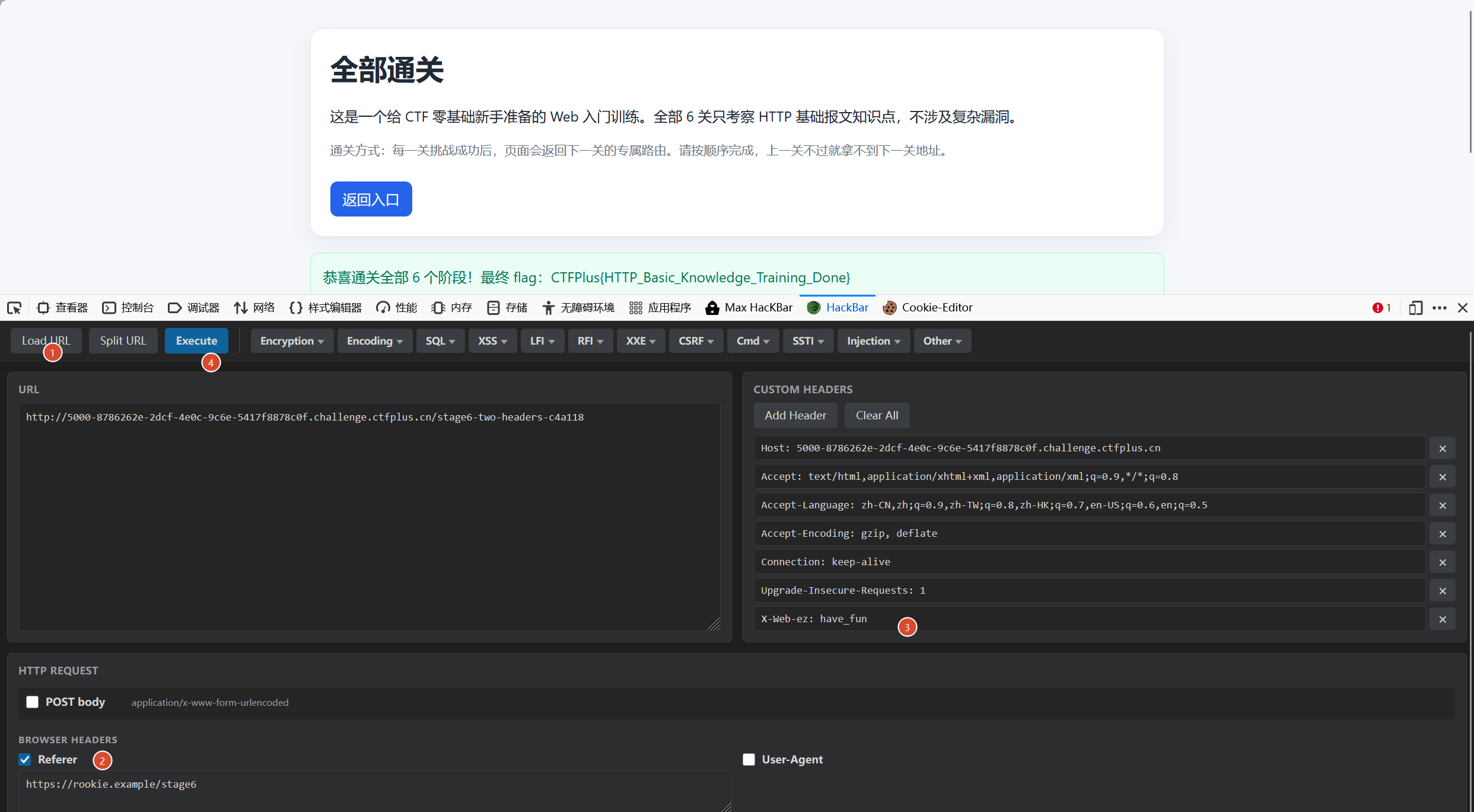The image size is (1474, 812).
Task: Open the Accessibility (无障碍环境) tab
Action: click(578, 308)
